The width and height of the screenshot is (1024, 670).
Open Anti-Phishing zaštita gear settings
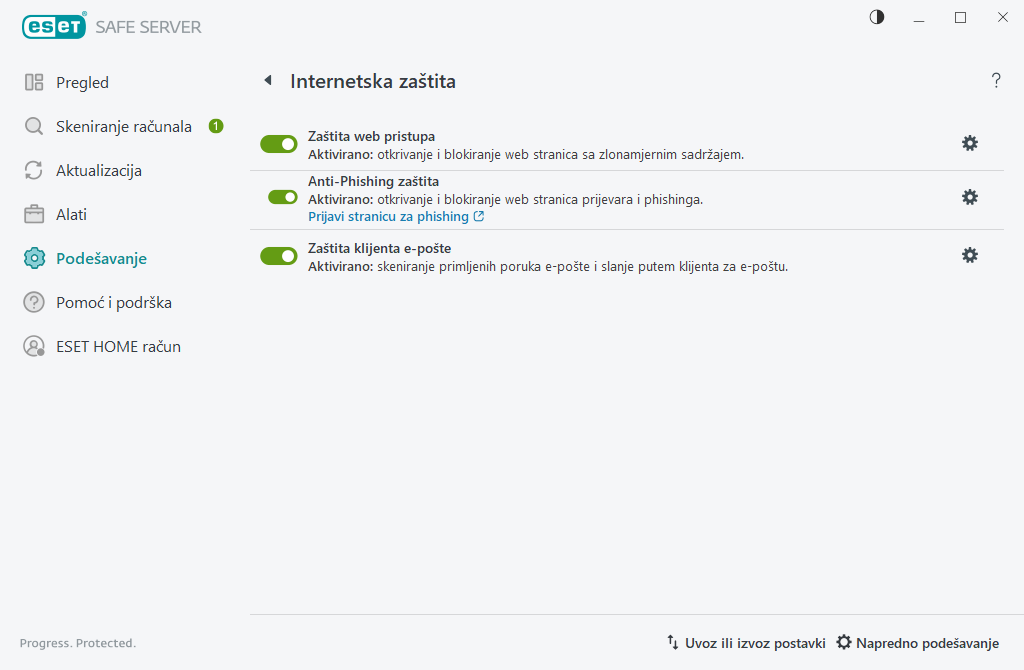(969, 198)
